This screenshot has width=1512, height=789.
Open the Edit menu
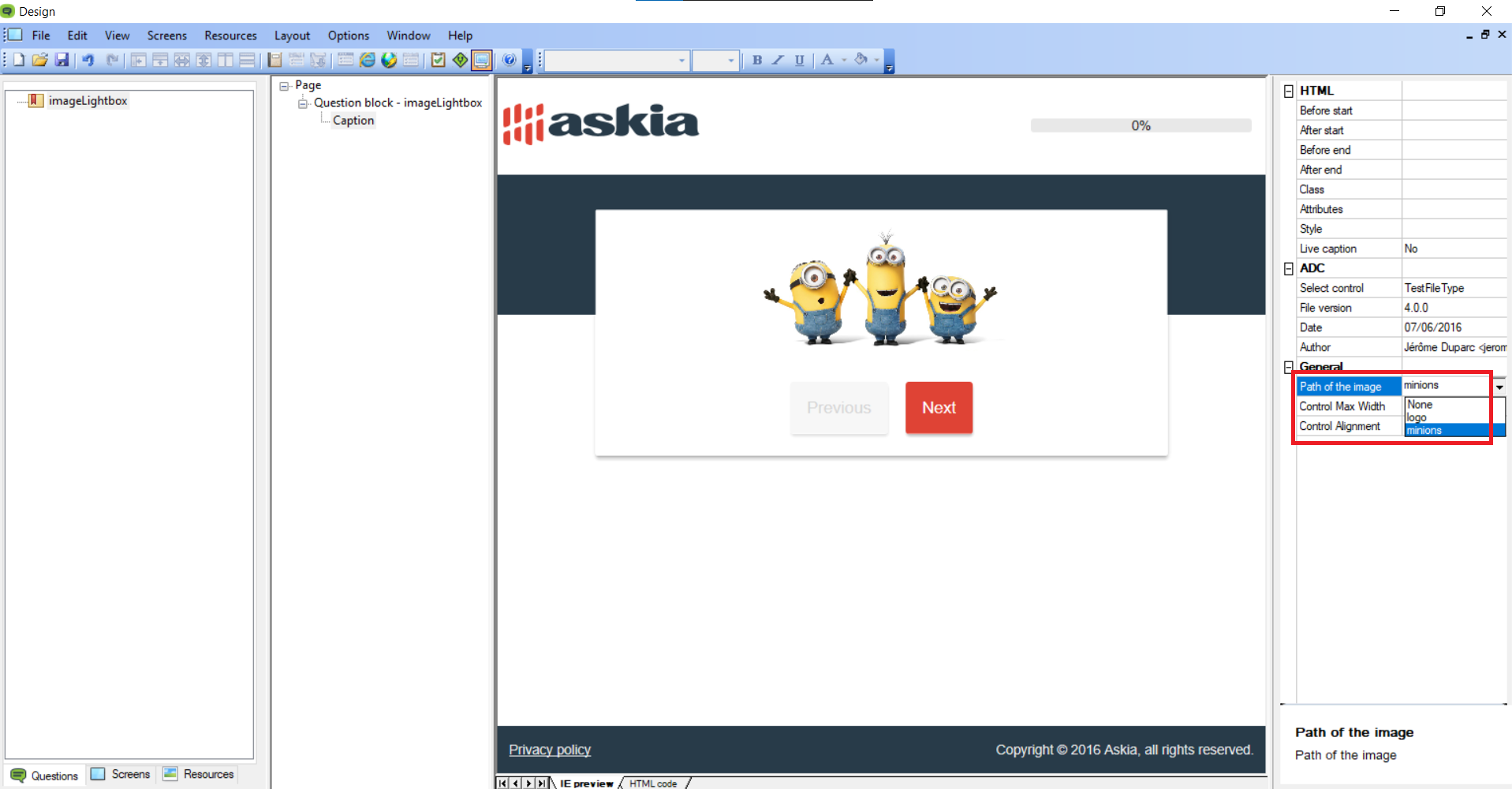(77, 36)
